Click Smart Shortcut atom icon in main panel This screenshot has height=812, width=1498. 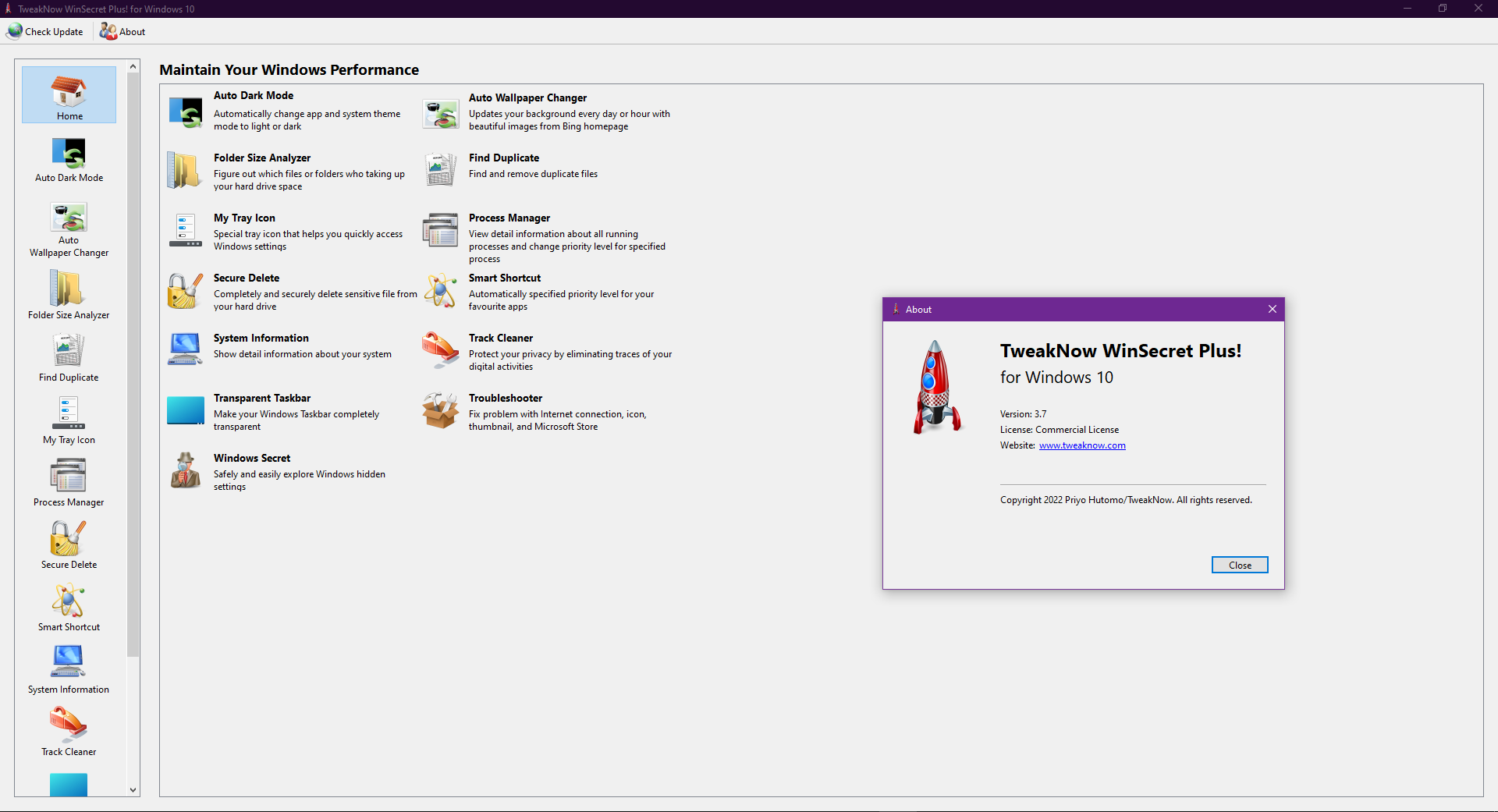tap(441, 290)
